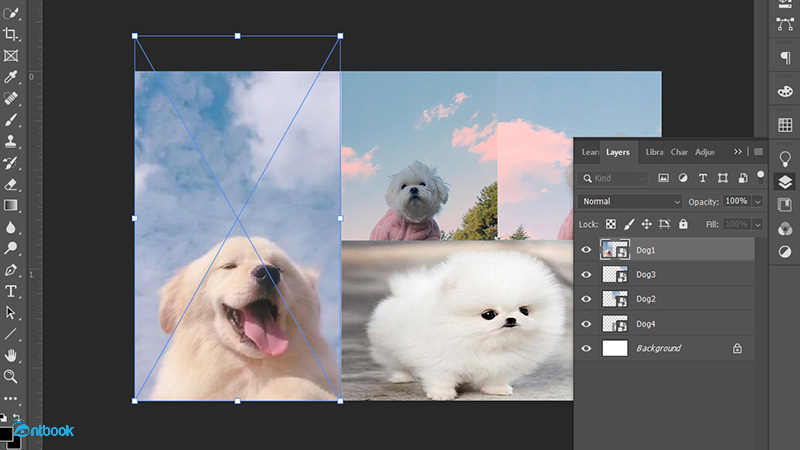Filter layers by type layers
The width and height of the screenshot is (800, 450).
[x=703, y=178]
